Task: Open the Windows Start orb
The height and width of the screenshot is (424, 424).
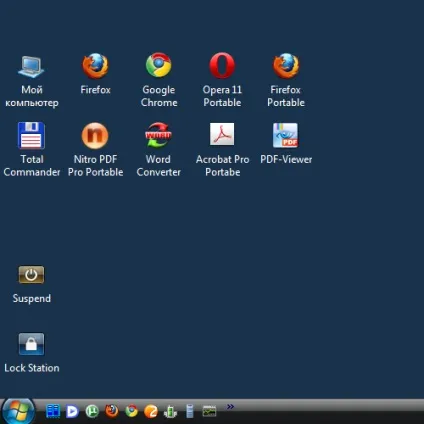Action: click(18, 411)
